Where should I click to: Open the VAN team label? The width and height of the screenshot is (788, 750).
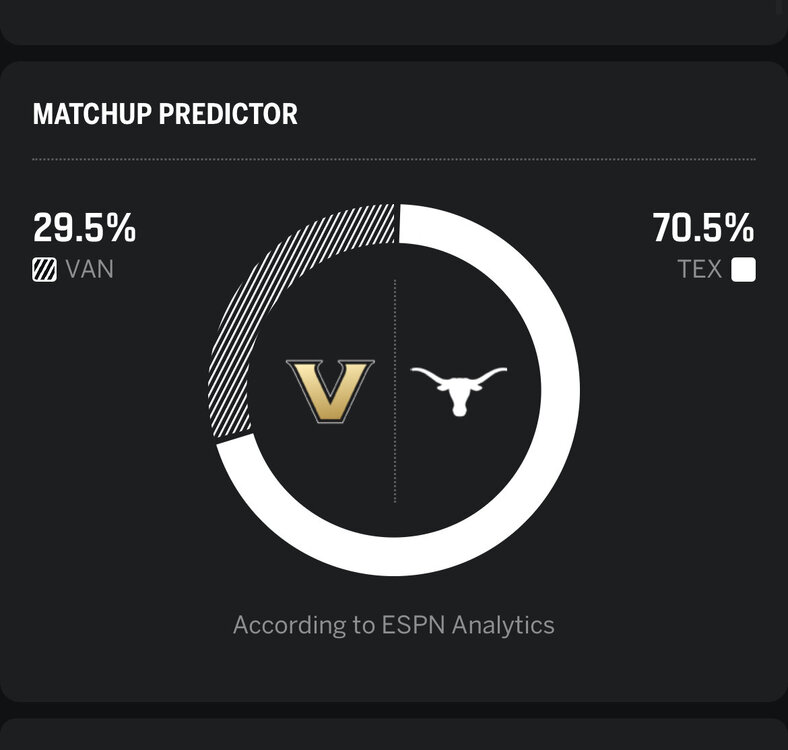click(x=89, y=269)
